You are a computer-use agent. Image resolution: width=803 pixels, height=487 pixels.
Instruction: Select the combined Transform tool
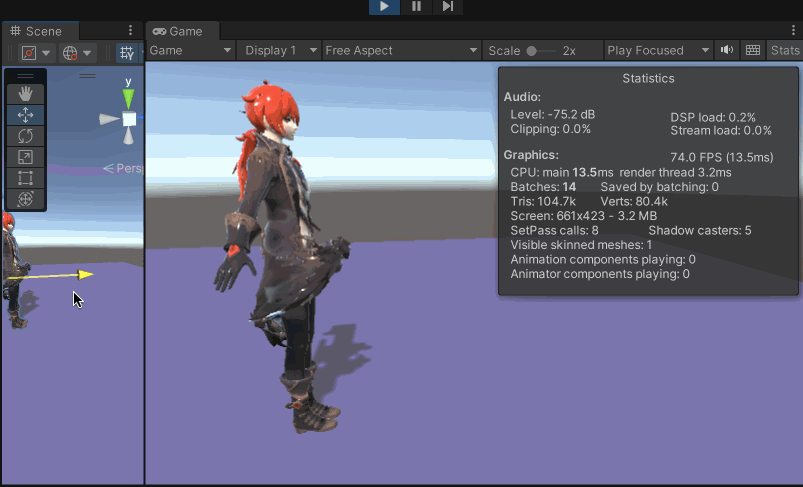coord(26,199)
